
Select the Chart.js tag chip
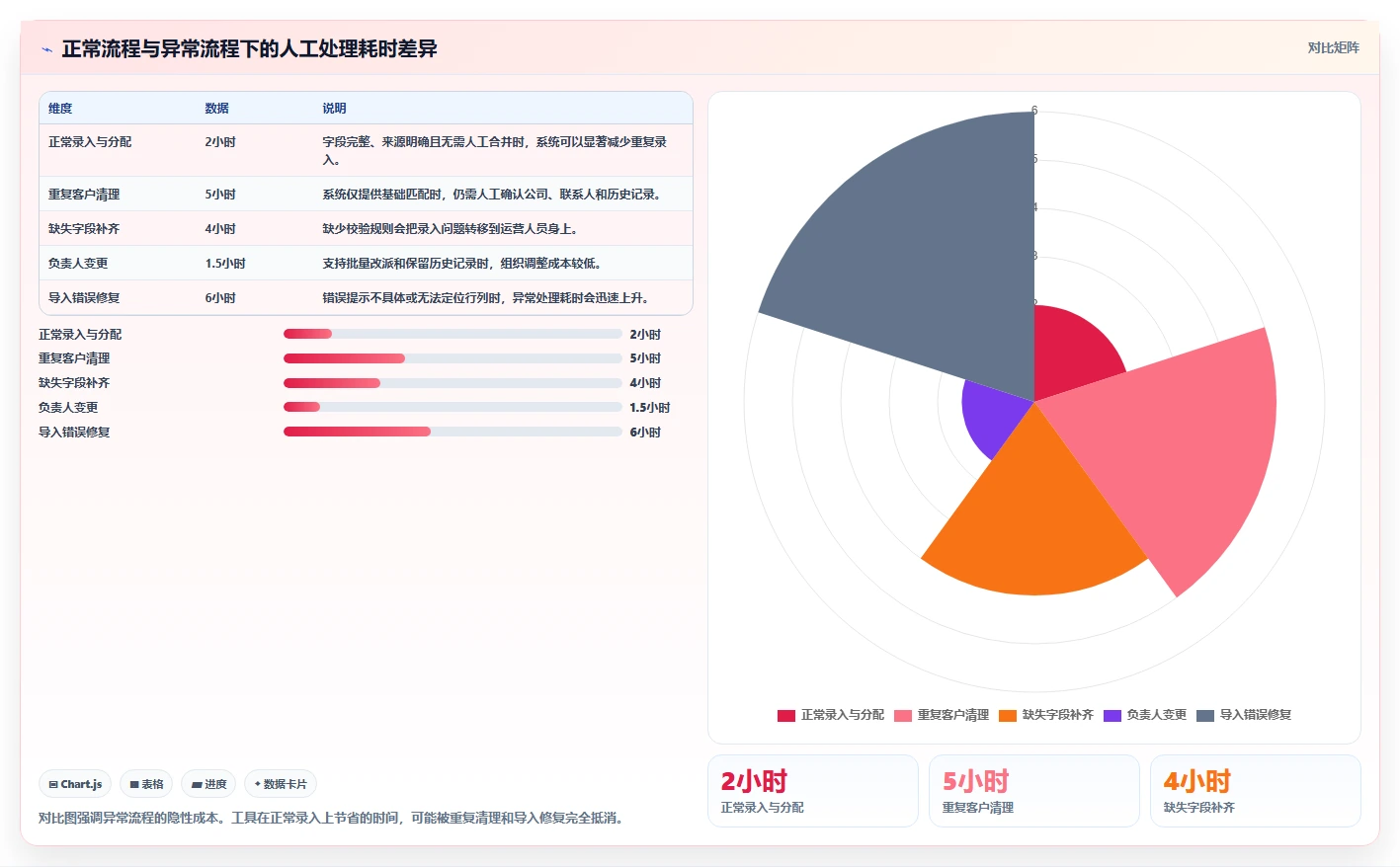click(x=75, y=784)
